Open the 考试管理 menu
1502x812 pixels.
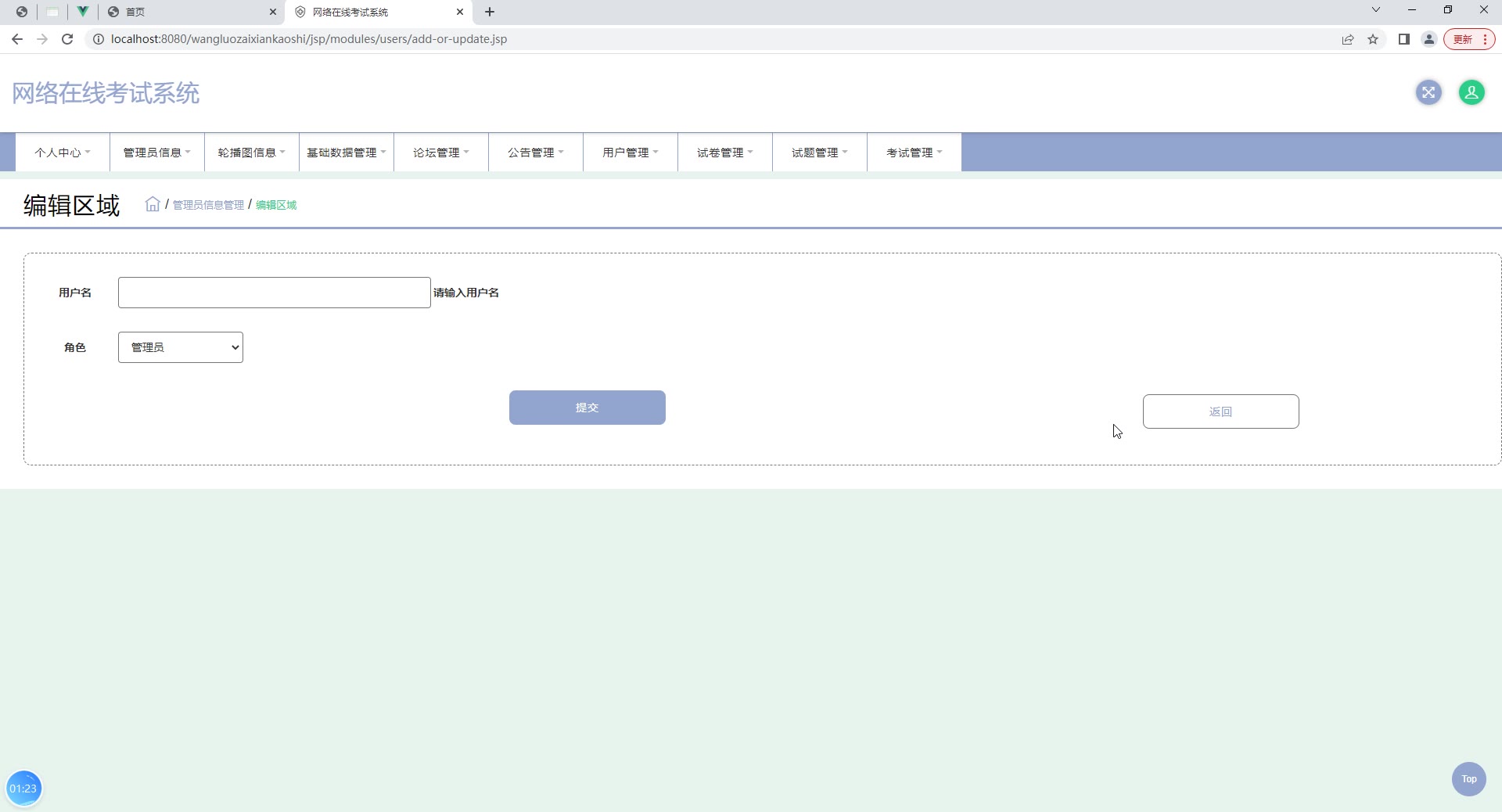tap(914, 153)
